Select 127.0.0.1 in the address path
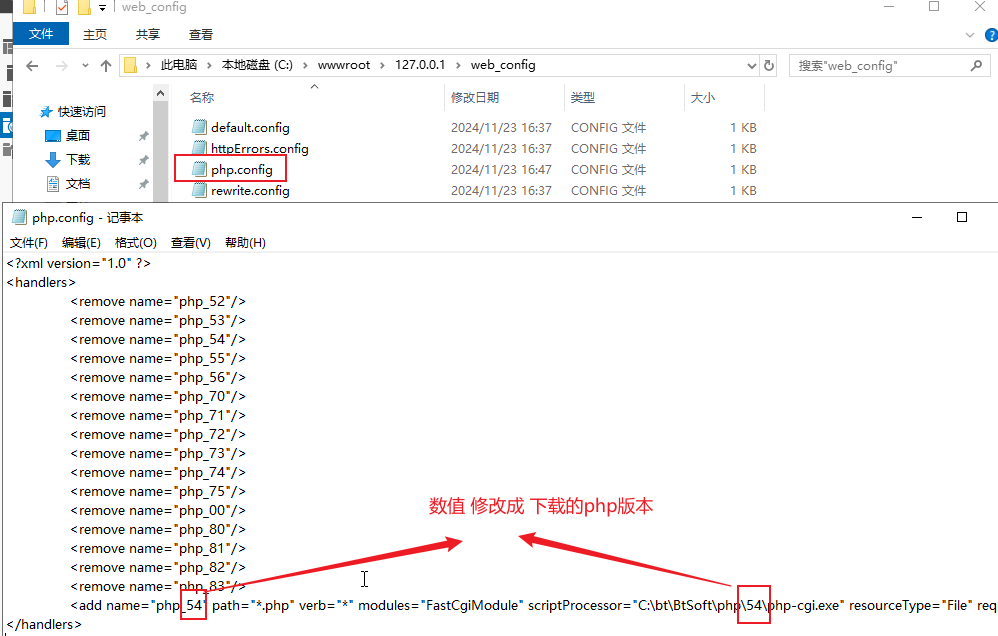The width and height of the screenshot is (998, 636). coord(420,65)
